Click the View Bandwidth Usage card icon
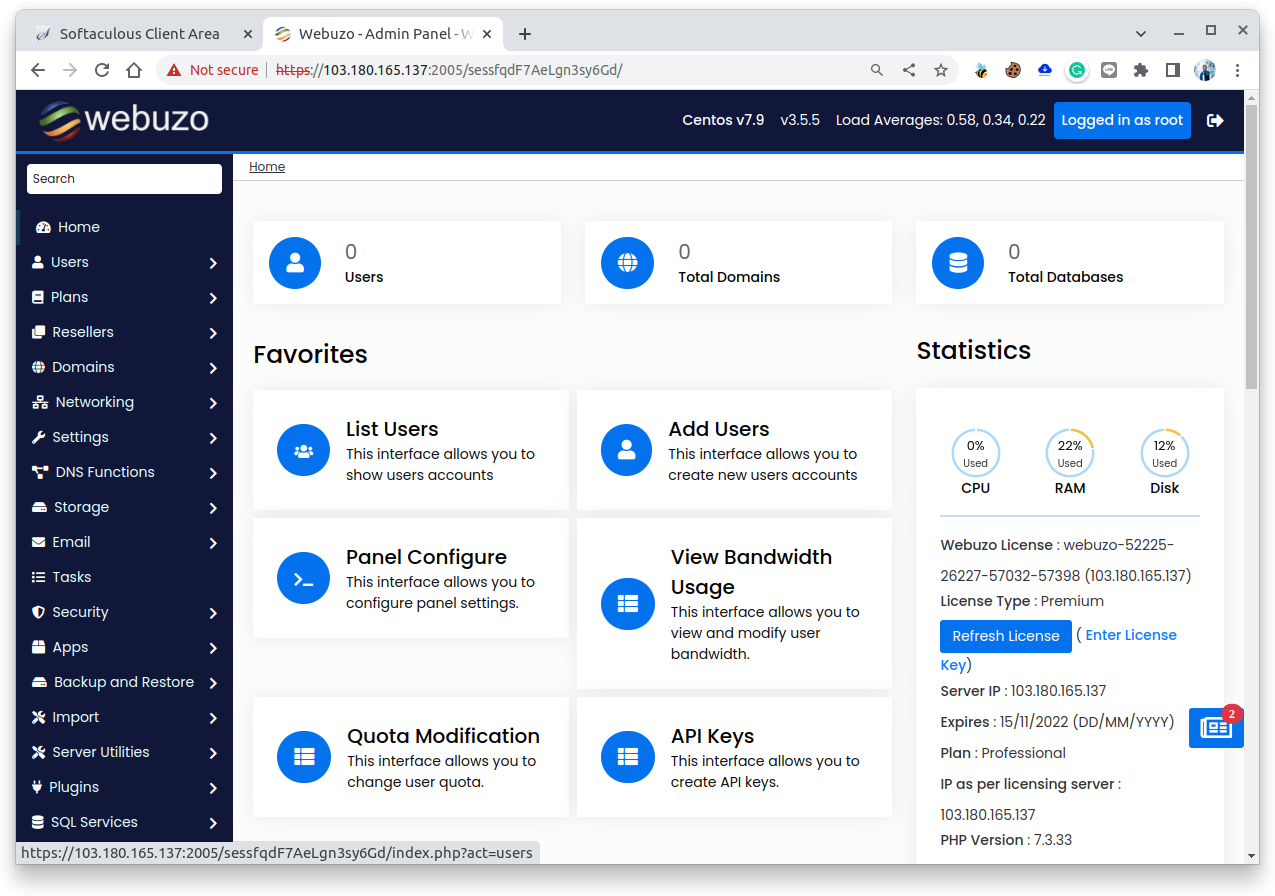 627,603
